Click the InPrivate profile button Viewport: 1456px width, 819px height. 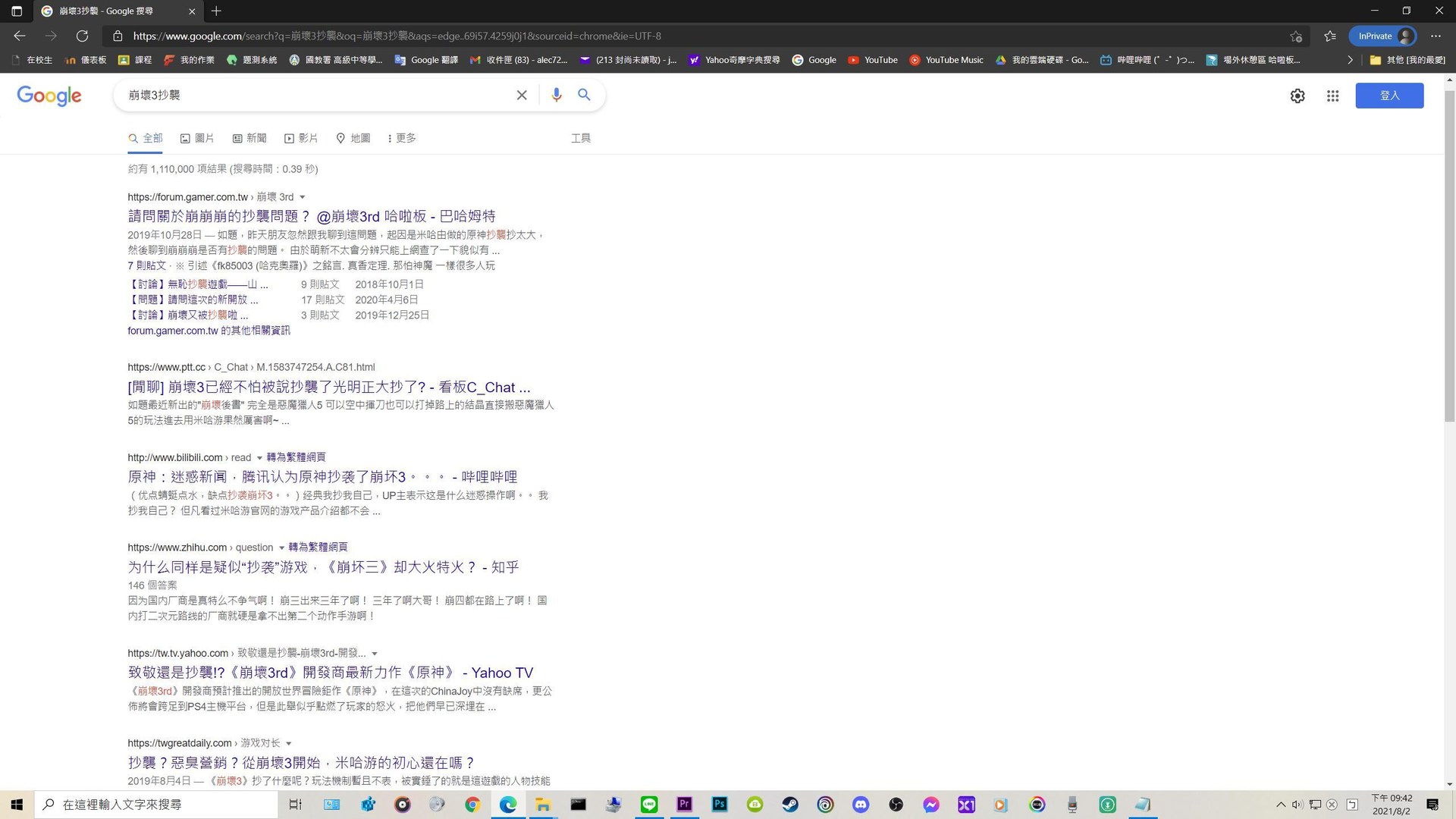click(x=1383, y=36)
